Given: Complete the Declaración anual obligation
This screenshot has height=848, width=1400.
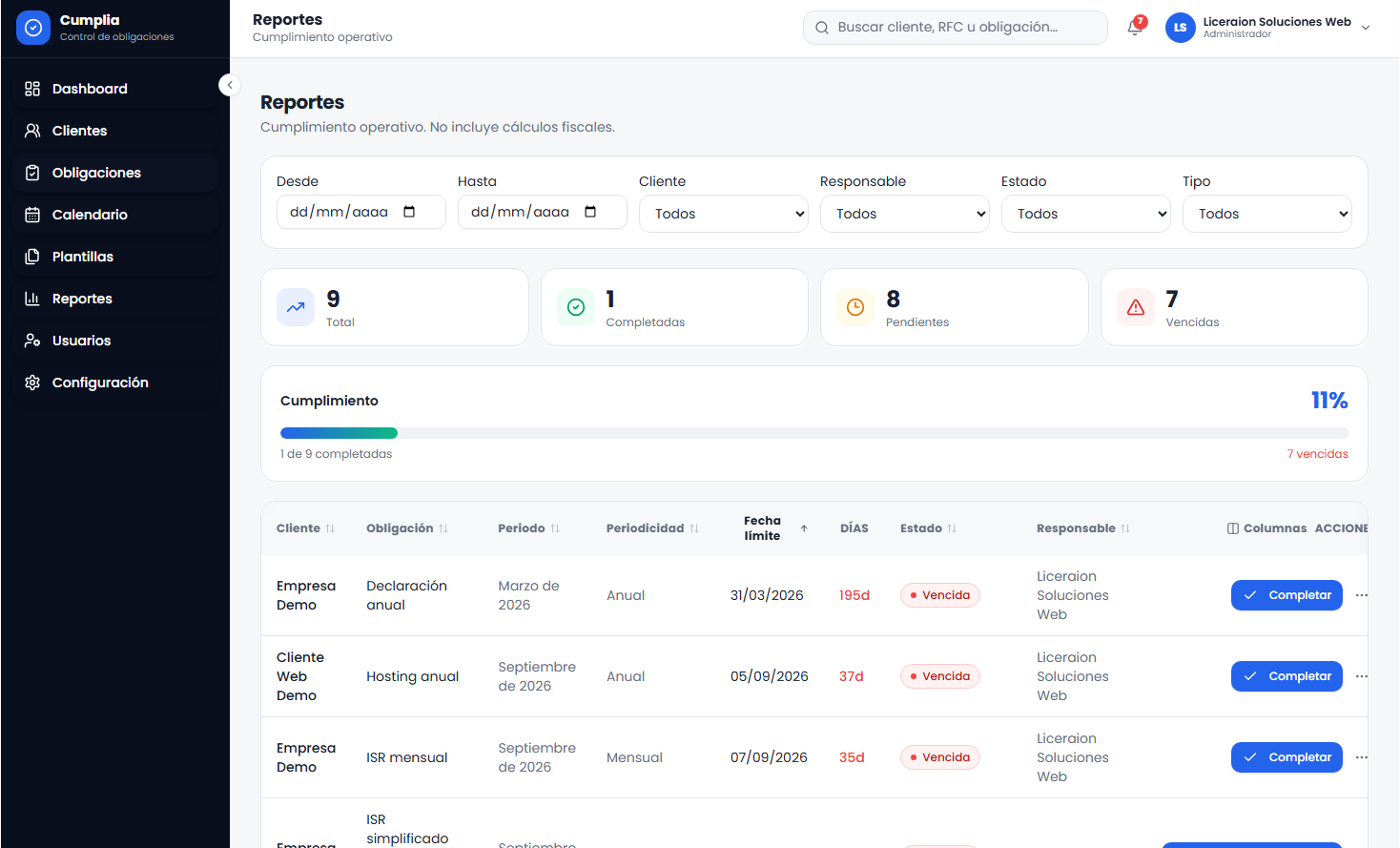Looking at the screenshot, I should click(x=1287, y=595).
